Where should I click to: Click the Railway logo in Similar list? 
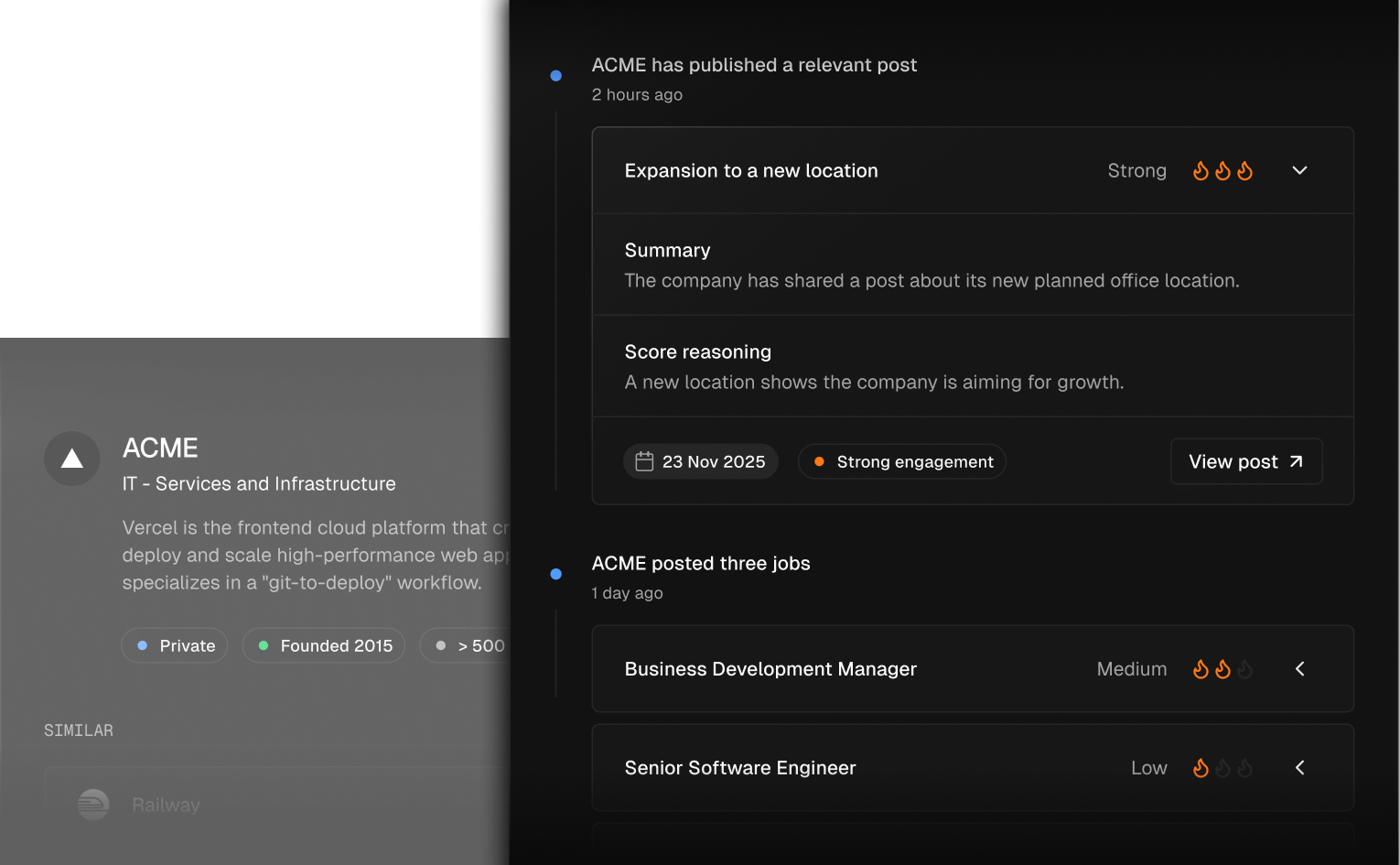(93, 805)
